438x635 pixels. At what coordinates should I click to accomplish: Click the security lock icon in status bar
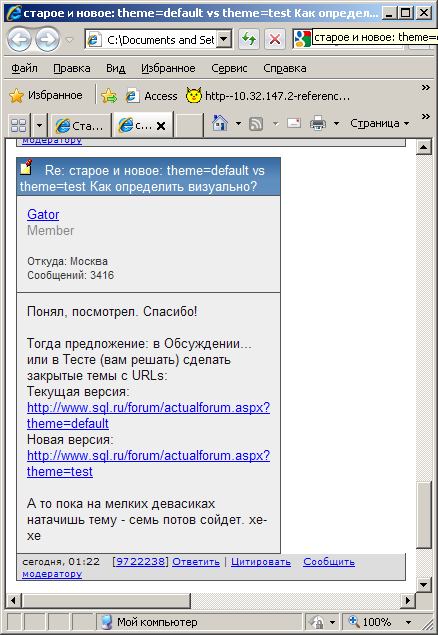[318, 622]
